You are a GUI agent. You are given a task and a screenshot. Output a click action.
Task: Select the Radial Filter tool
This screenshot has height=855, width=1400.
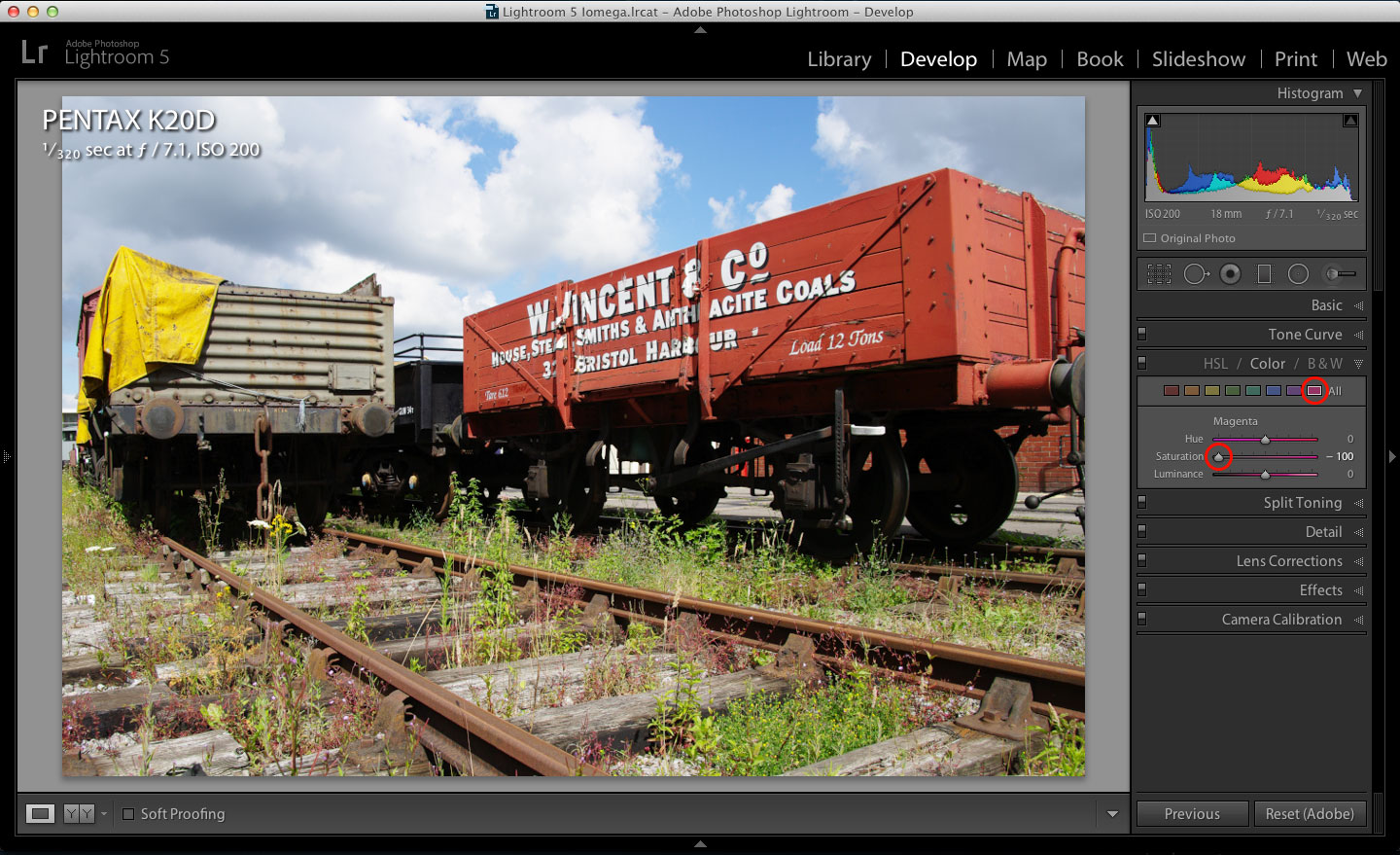pyautogui.click(x=1298, y=274)
